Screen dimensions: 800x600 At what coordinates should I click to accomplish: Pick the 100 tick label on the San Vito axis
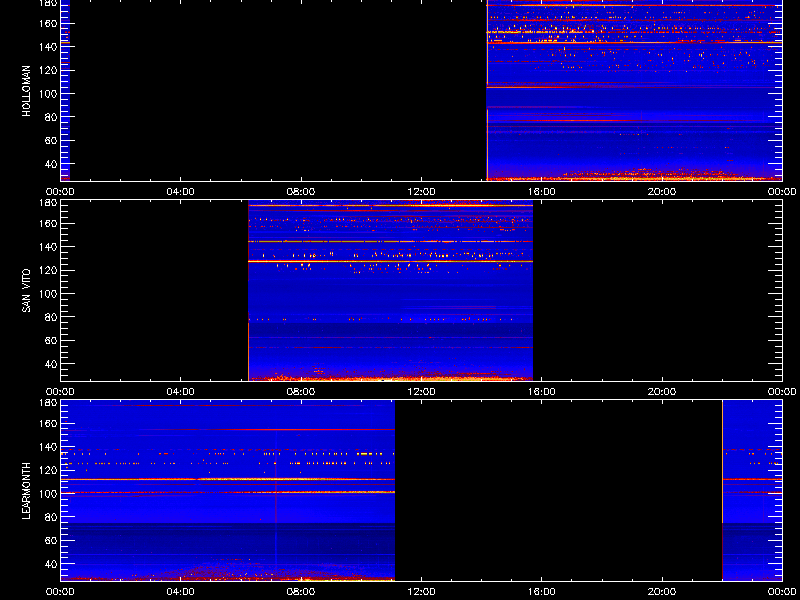point(47,293)
